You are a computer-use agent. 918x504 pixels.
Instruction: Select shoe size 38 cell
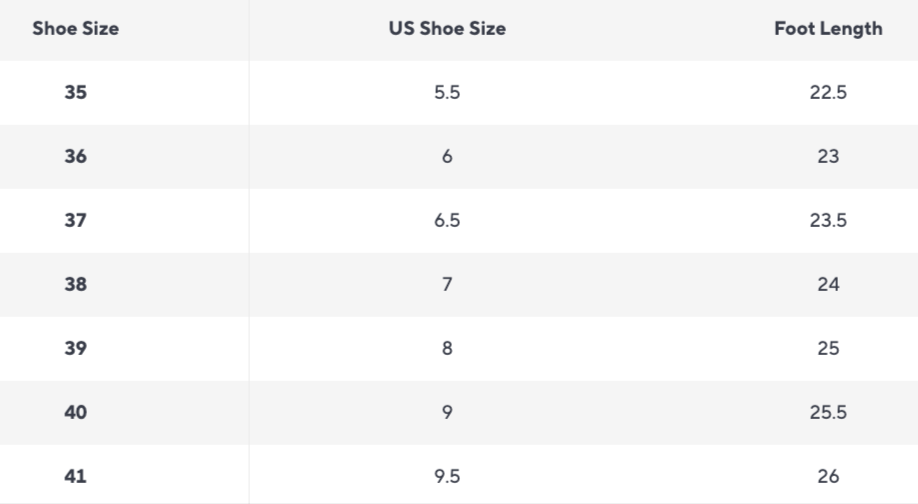tap(75, 285)
